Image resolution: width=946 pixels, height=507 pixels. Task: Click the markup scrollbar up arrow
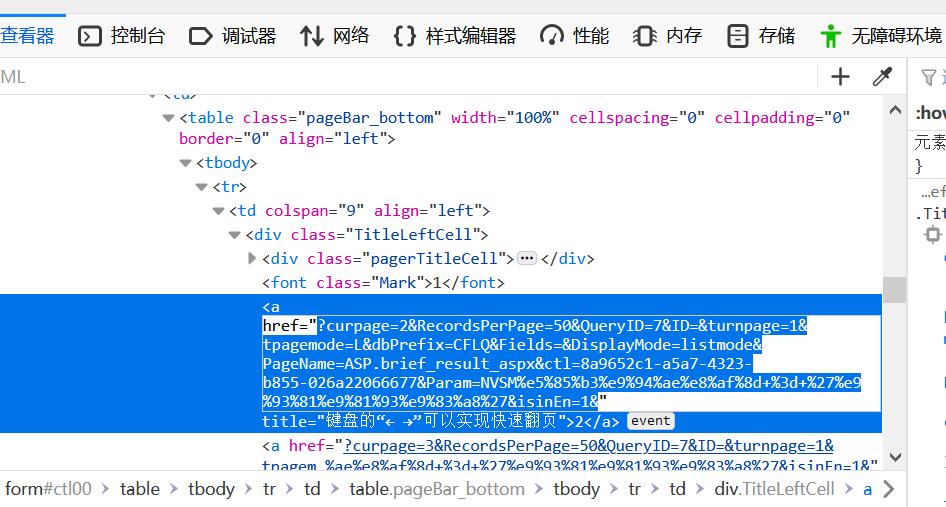895,110
